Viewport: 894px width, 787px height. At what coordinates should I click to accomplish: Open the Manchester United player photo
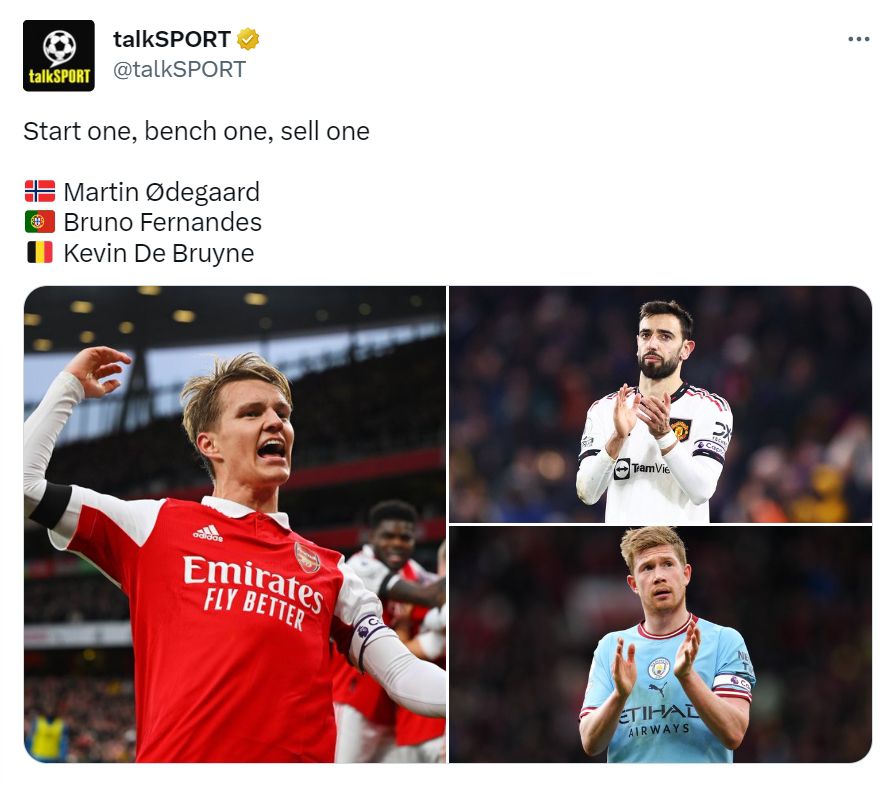click(x=661, y=404)
